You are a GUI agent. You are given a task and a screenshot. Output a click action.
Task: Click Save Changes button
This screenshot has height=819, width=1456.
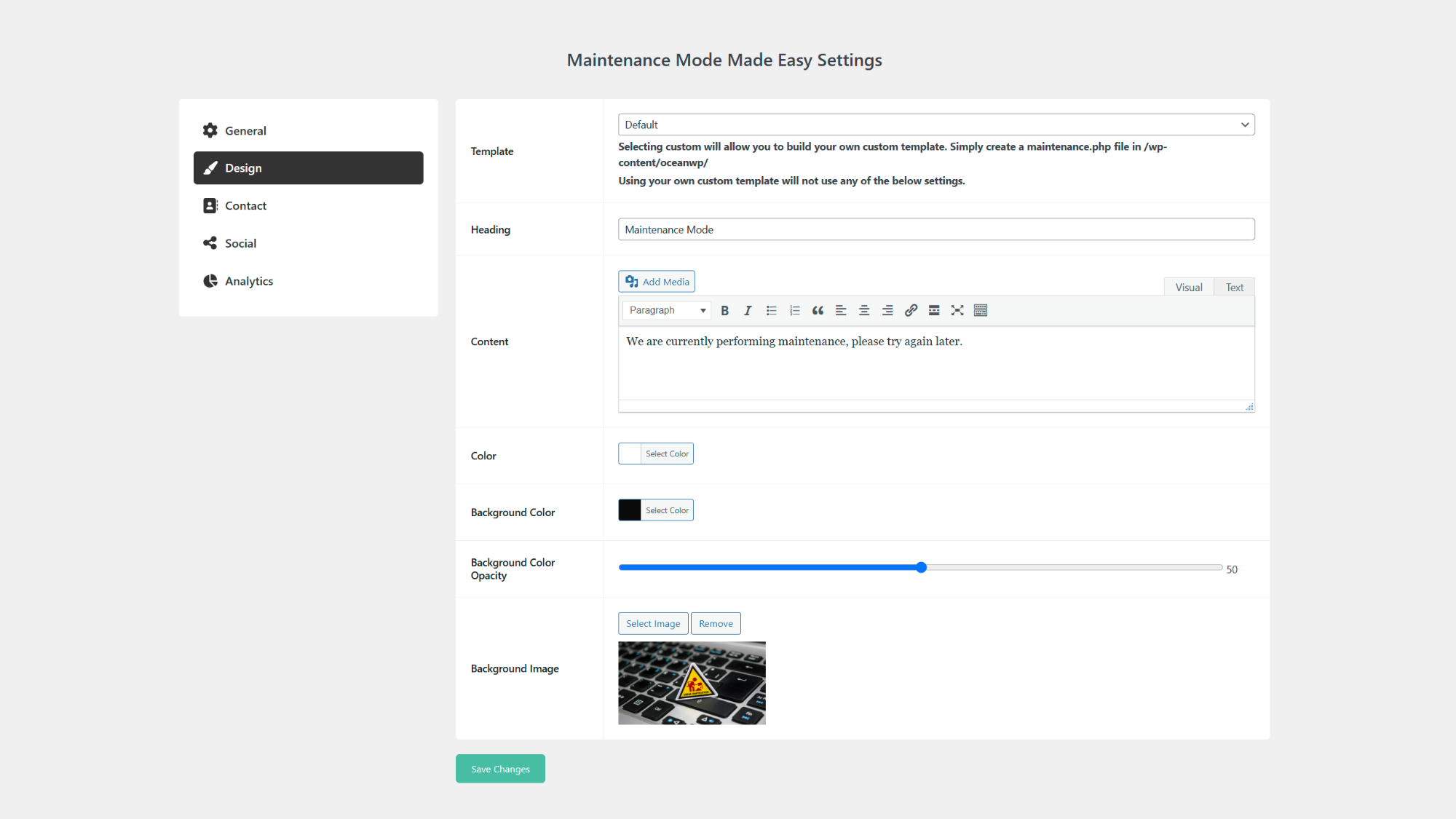click(x=500, y=769)
